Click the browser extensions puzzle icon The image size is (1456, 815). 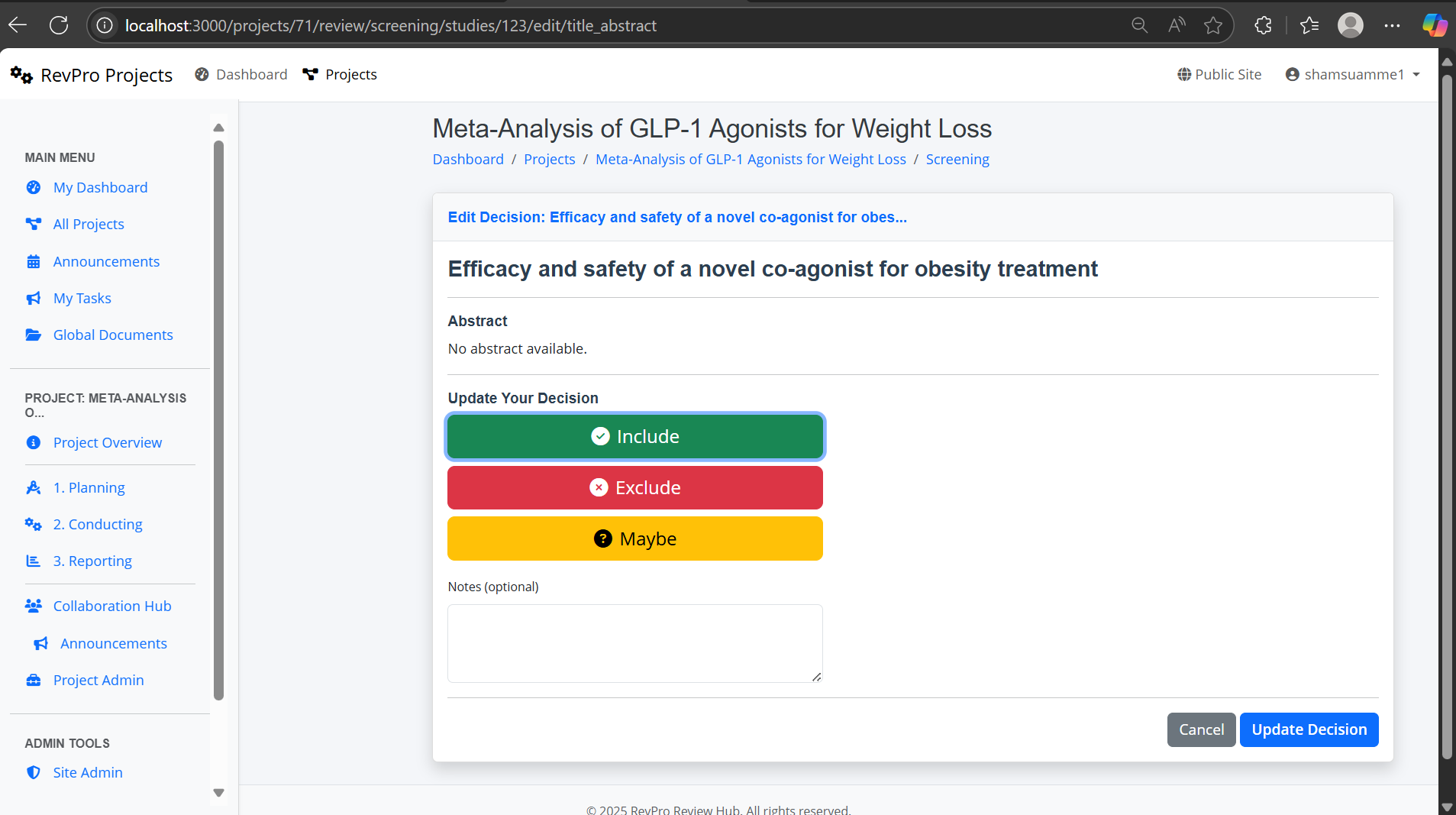pos(1263,25)
